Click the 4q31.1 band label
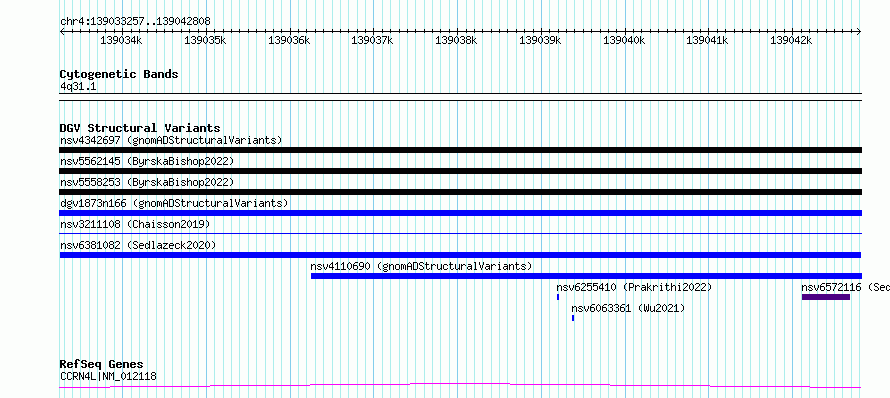 tap(78, 87)
